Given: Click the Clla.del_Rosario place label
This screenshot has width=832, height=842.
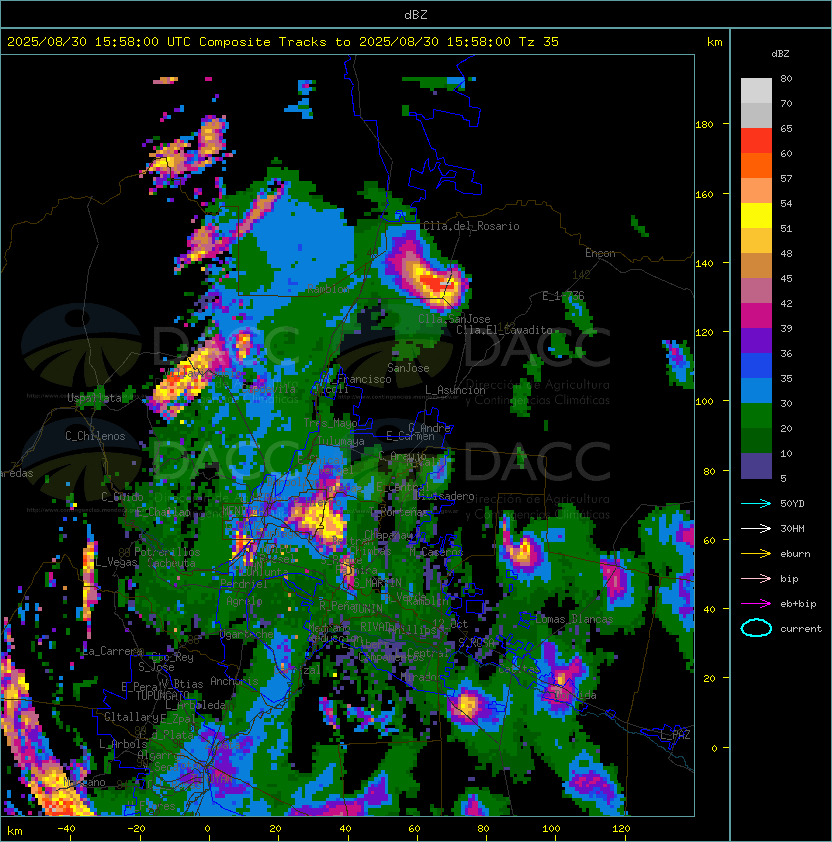Looking at the screenshot, I should click(471, 226).
